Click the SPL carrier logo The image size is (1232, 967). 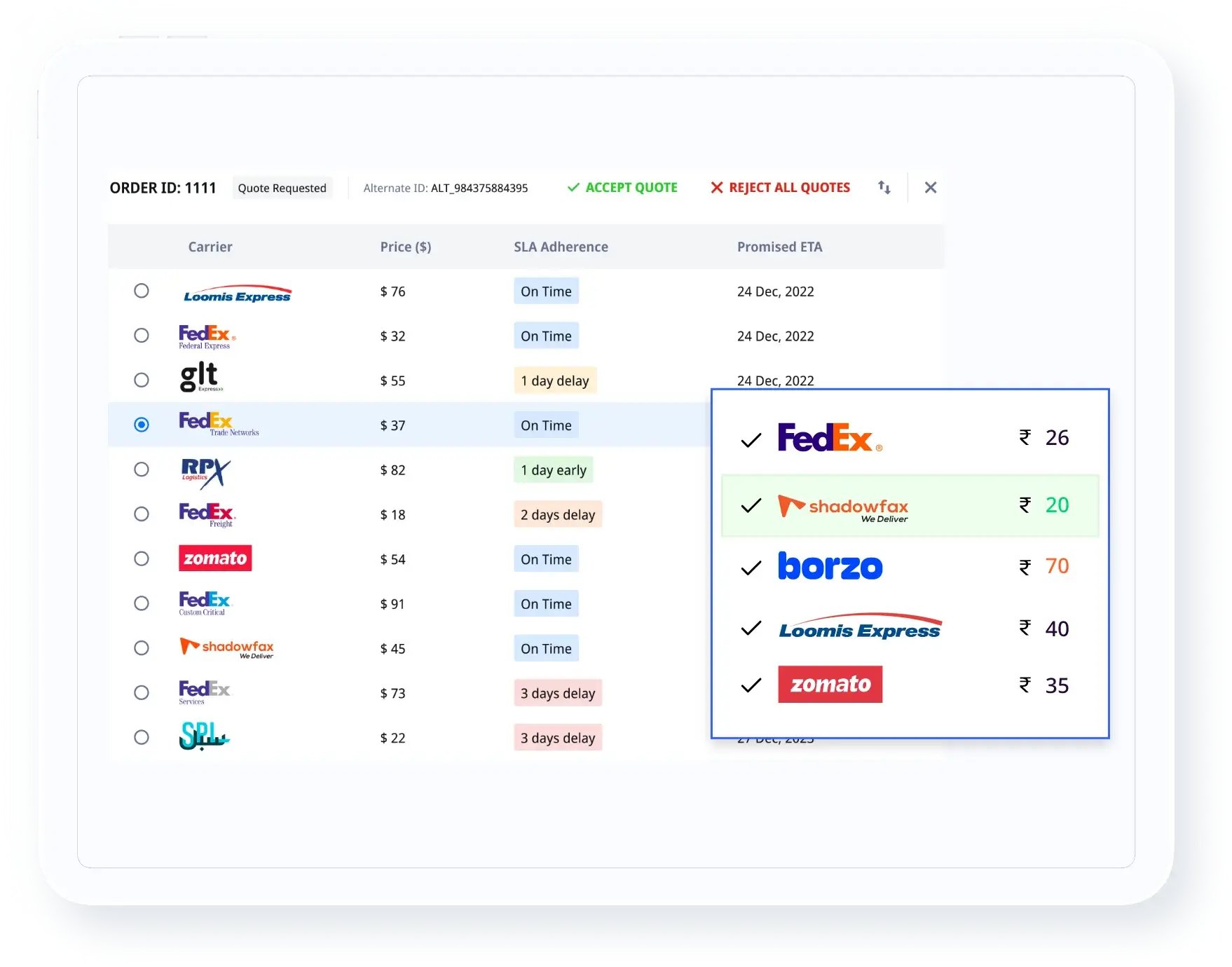click(x=204, y=736)
